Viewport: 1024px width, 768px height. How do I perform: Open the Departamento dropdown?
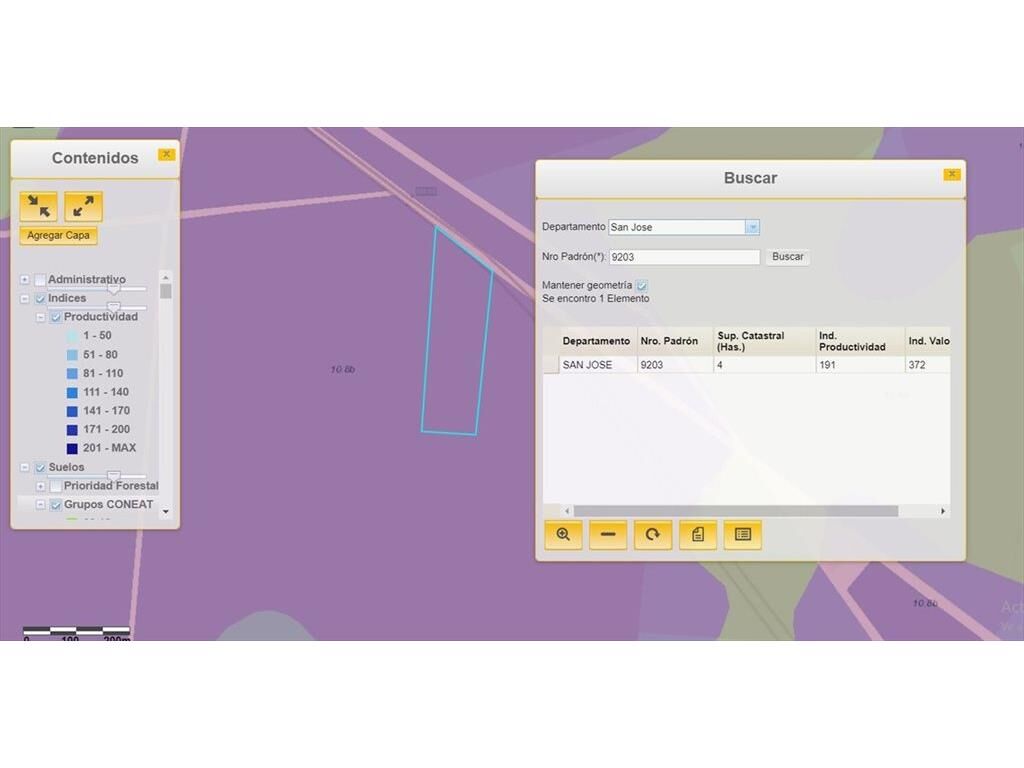point(752,228)
